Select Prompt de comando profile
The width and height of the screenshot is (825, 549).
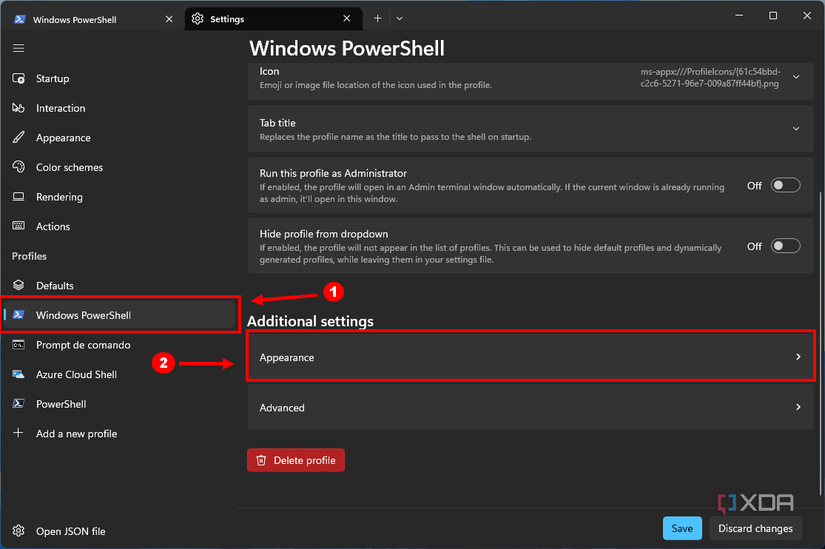tap(83, 345)
